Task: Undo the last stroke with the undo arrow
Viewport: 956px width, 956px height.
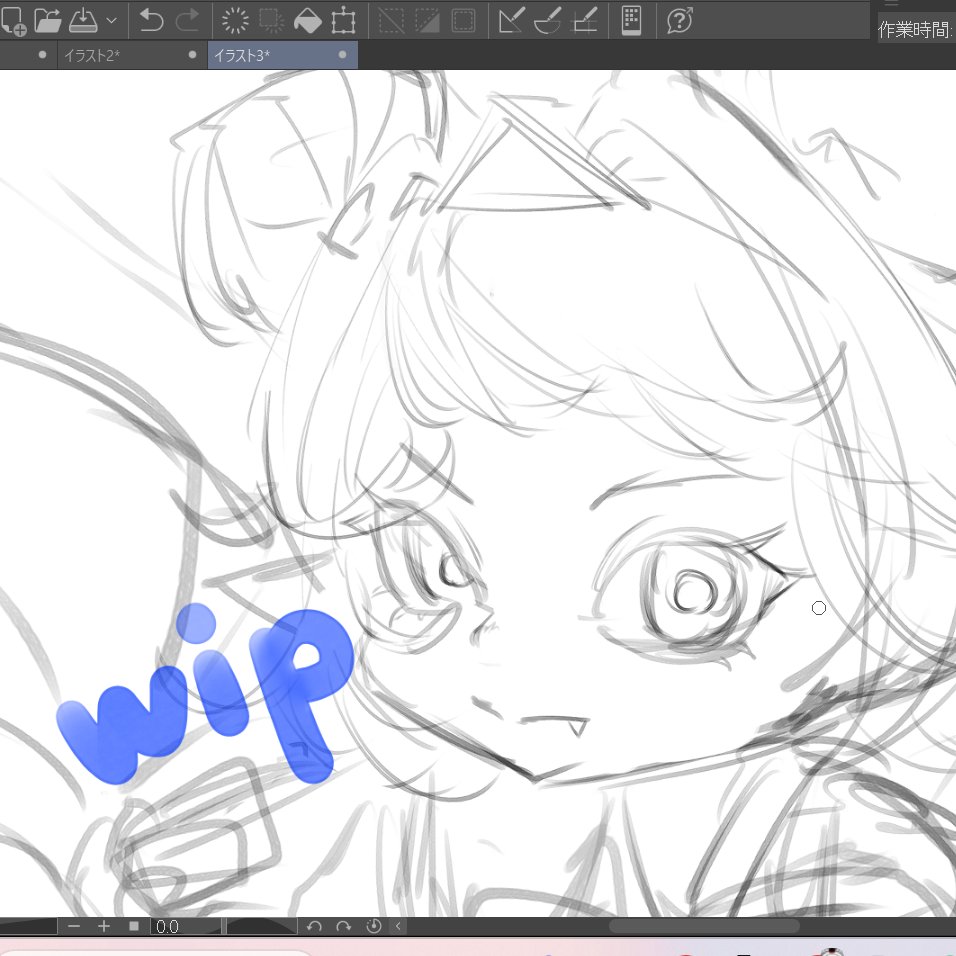Action: point(150,20)
